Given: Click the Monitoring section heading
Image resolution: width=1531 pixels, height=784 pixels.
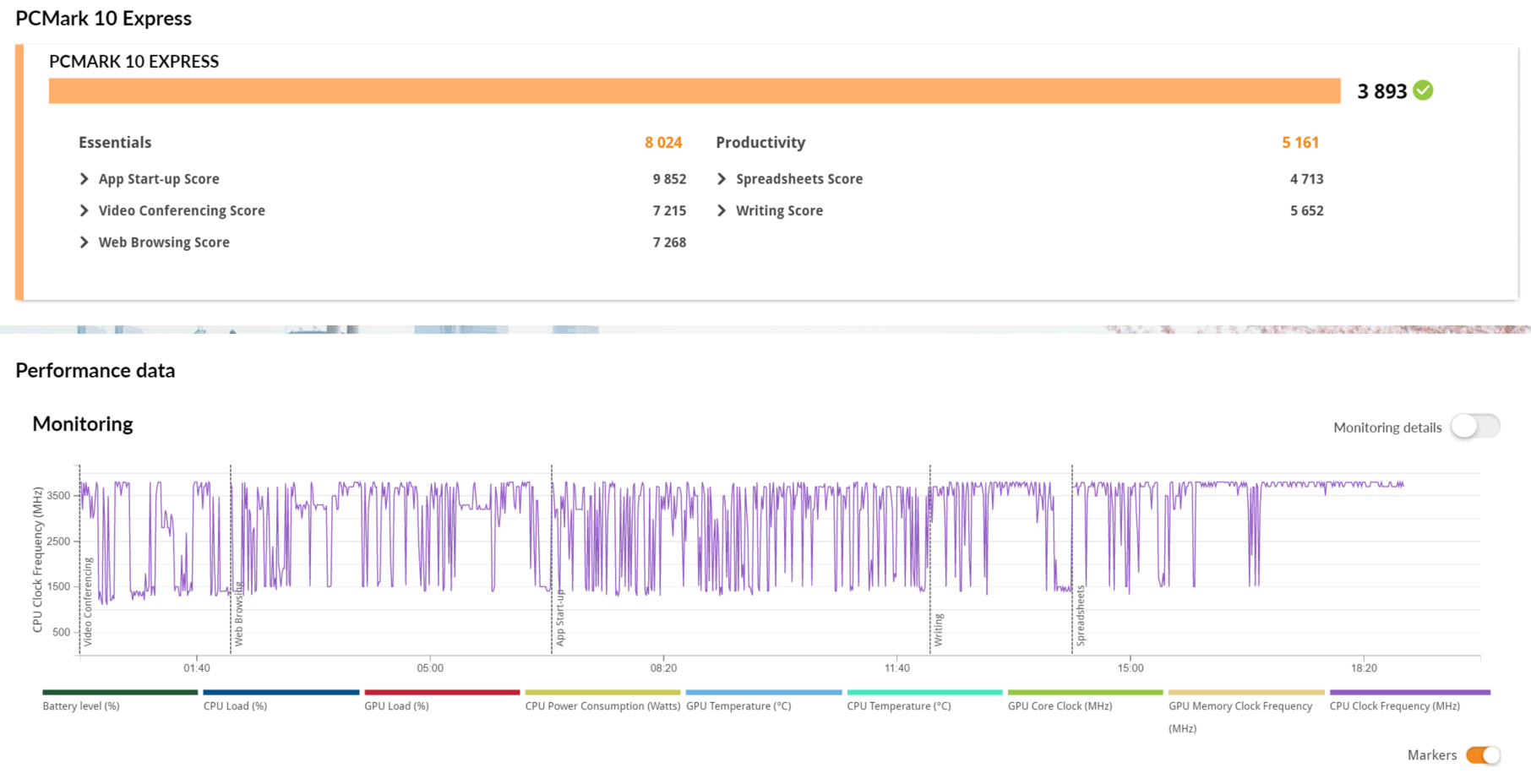Looking at the screenshot, I should pyautogui.click(x=83, y=424).
